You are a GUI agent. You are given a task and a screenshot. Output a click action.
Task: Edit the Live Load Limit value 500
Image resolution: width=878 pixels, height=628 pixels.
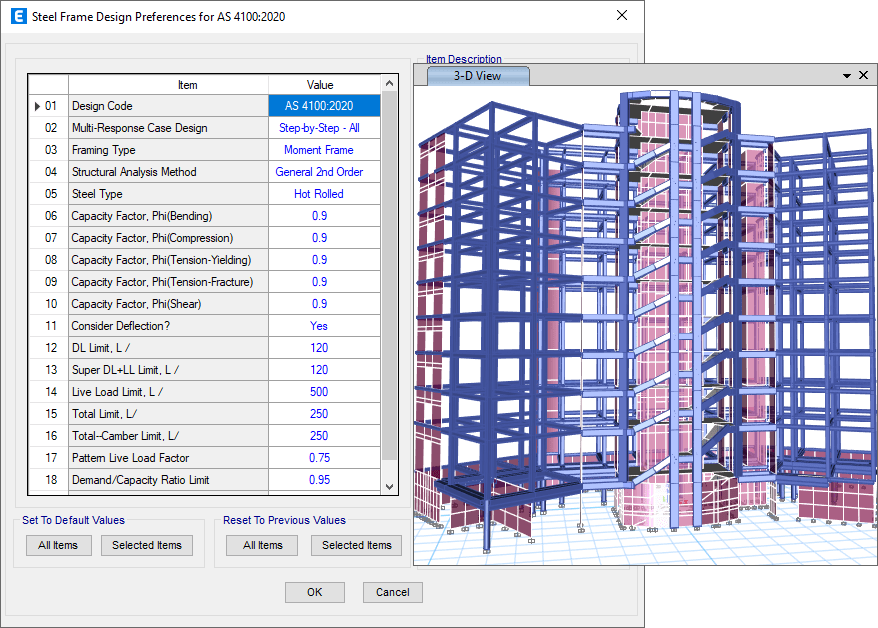324,392
